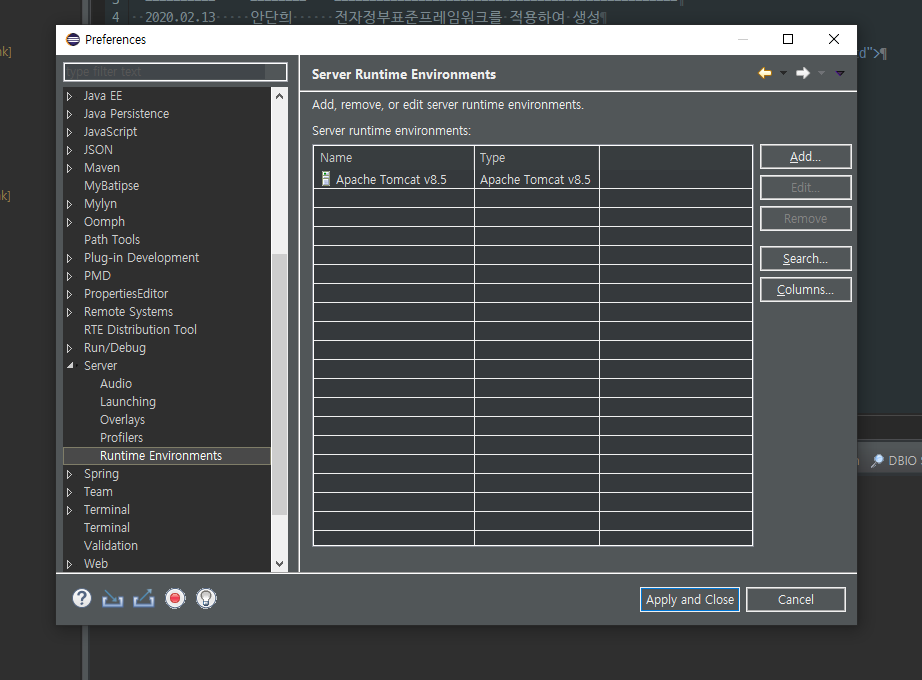
Task: Expand the Spring preferences category
Action: [x=70, y=474]
